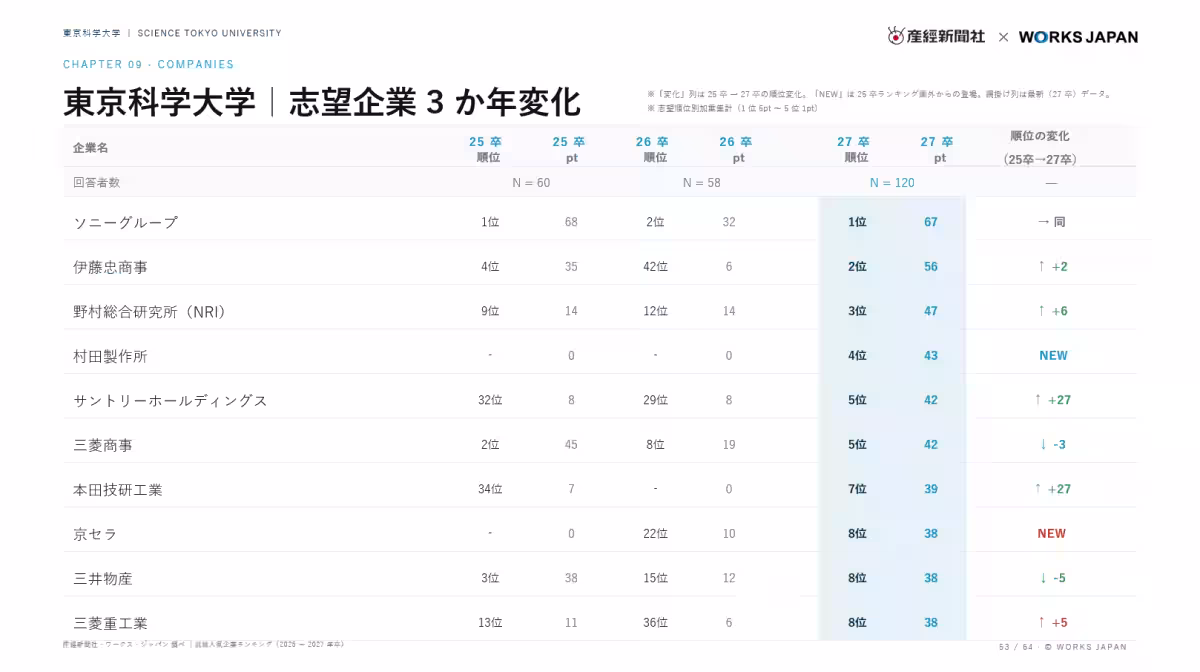Viewport: 1200px width, 672px height.
Task: Click サントリー's 25卒 rank 32位
Action: (x=490, y=400)
